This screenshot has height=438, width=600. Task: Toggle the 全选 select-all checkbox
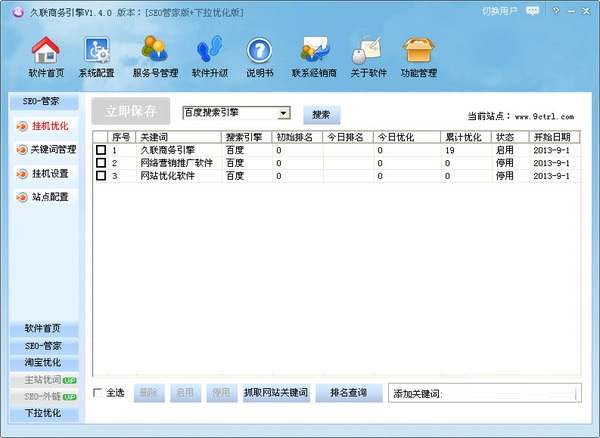(98, 392)
